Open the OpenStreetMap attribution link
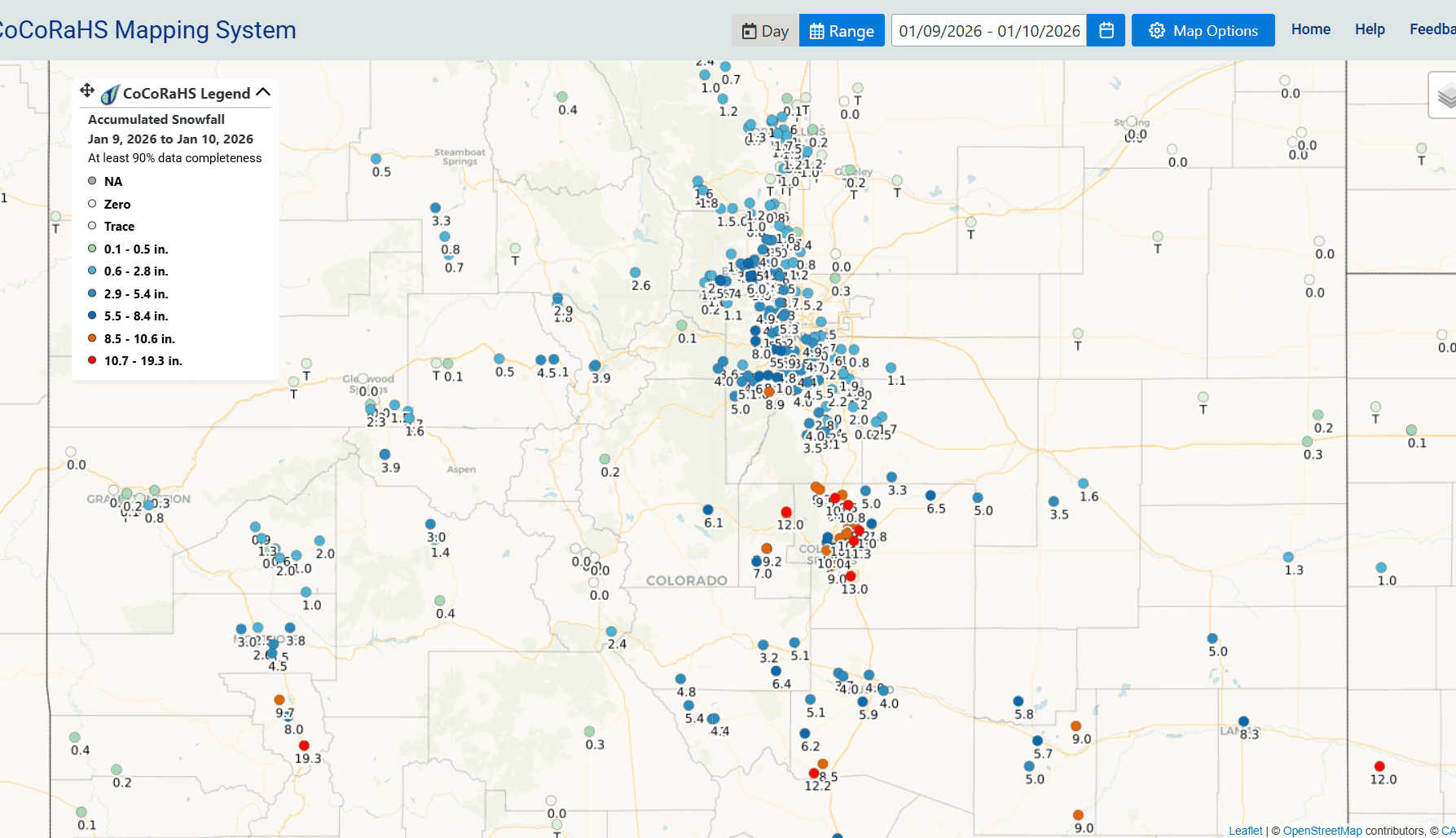Image resolution: width=1456 pixels, height=838 pixels. click(x=1322, y=831)
